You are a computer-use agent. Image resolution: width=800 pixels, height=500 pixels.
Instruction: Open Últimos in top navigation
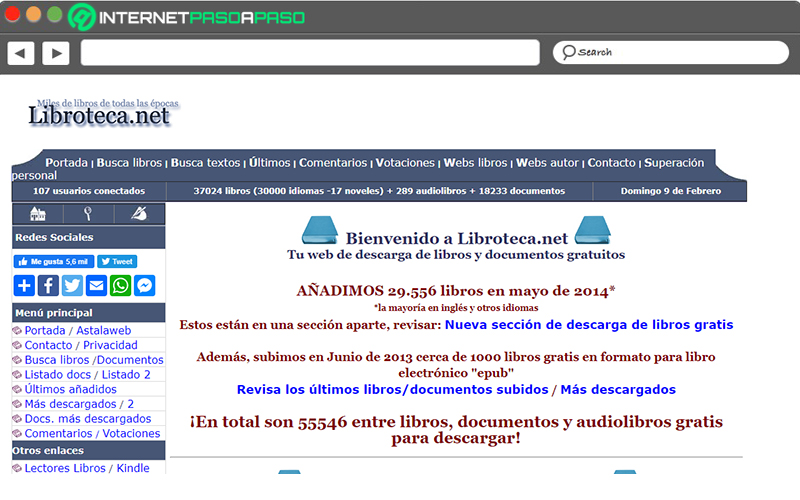(x=269, y=163)
